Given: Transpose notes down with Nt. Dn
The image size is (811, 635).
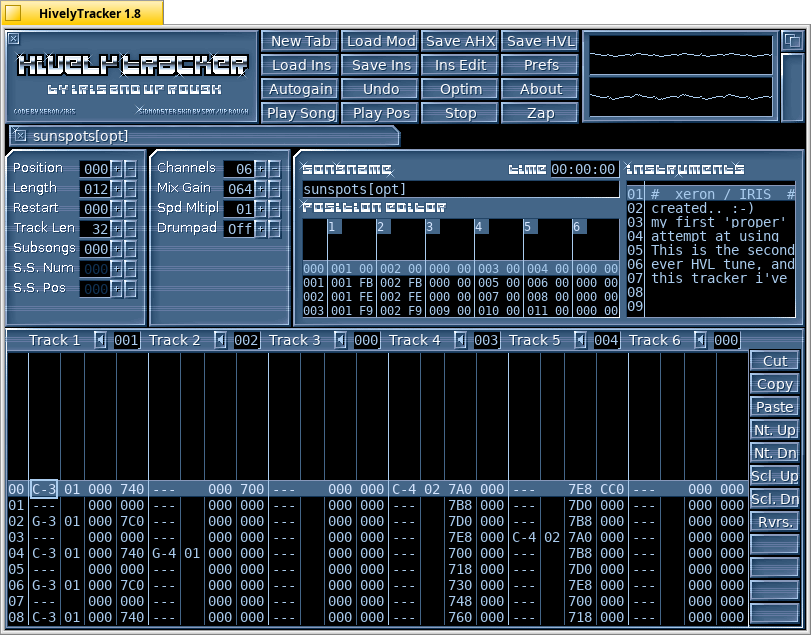Looking at the screenshot, I should pos(774,452).
